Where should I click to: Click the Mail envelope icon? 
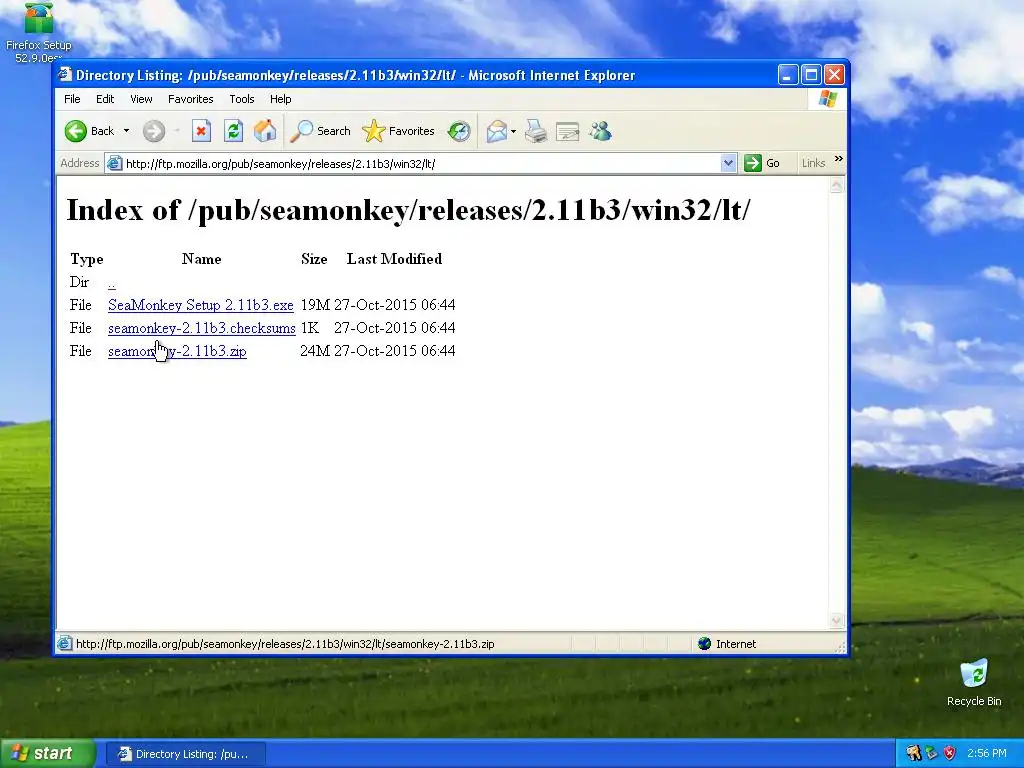(x=496, y=131)
